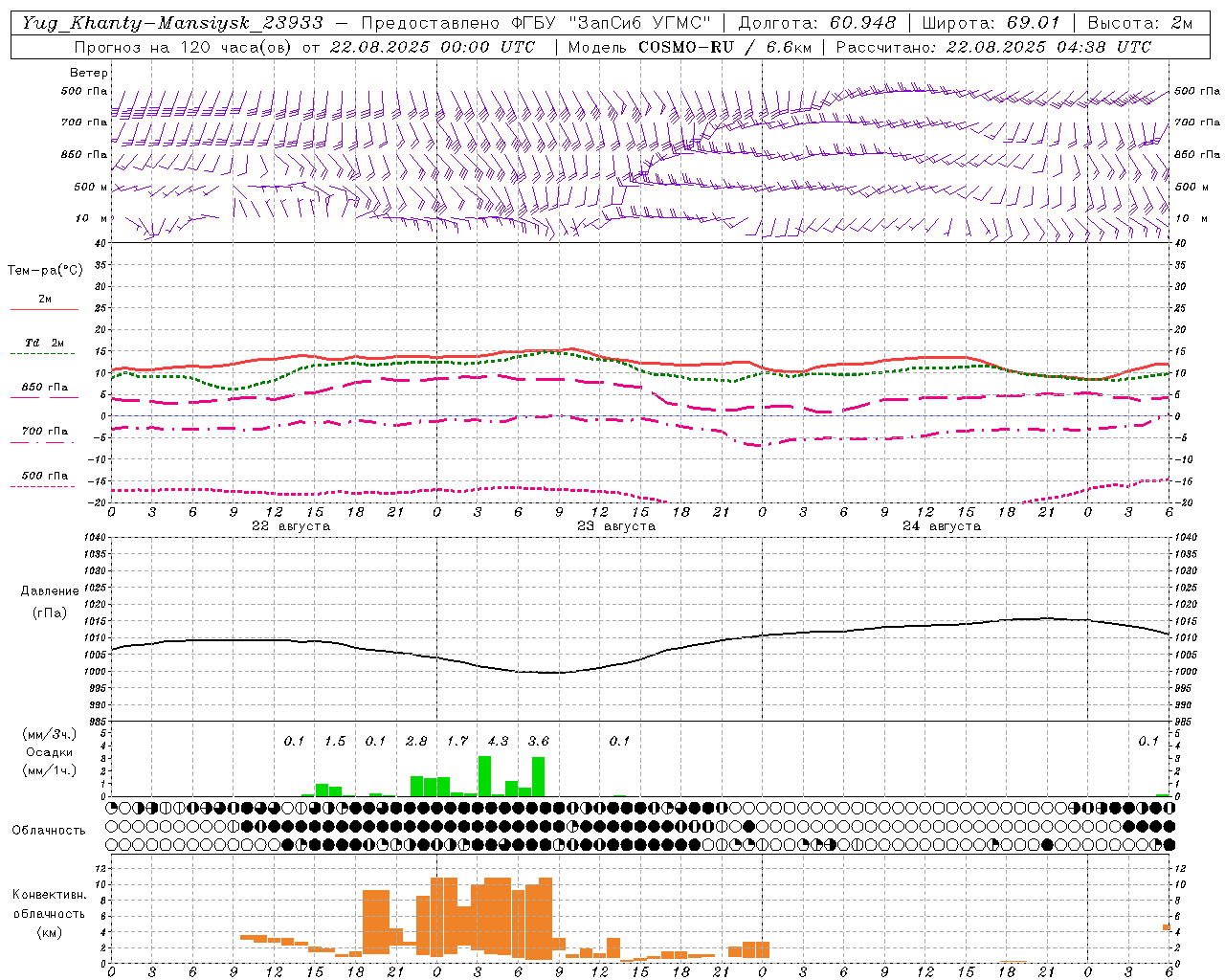Click the Прогноз на 120 часа(ов) text

(184, 46)
